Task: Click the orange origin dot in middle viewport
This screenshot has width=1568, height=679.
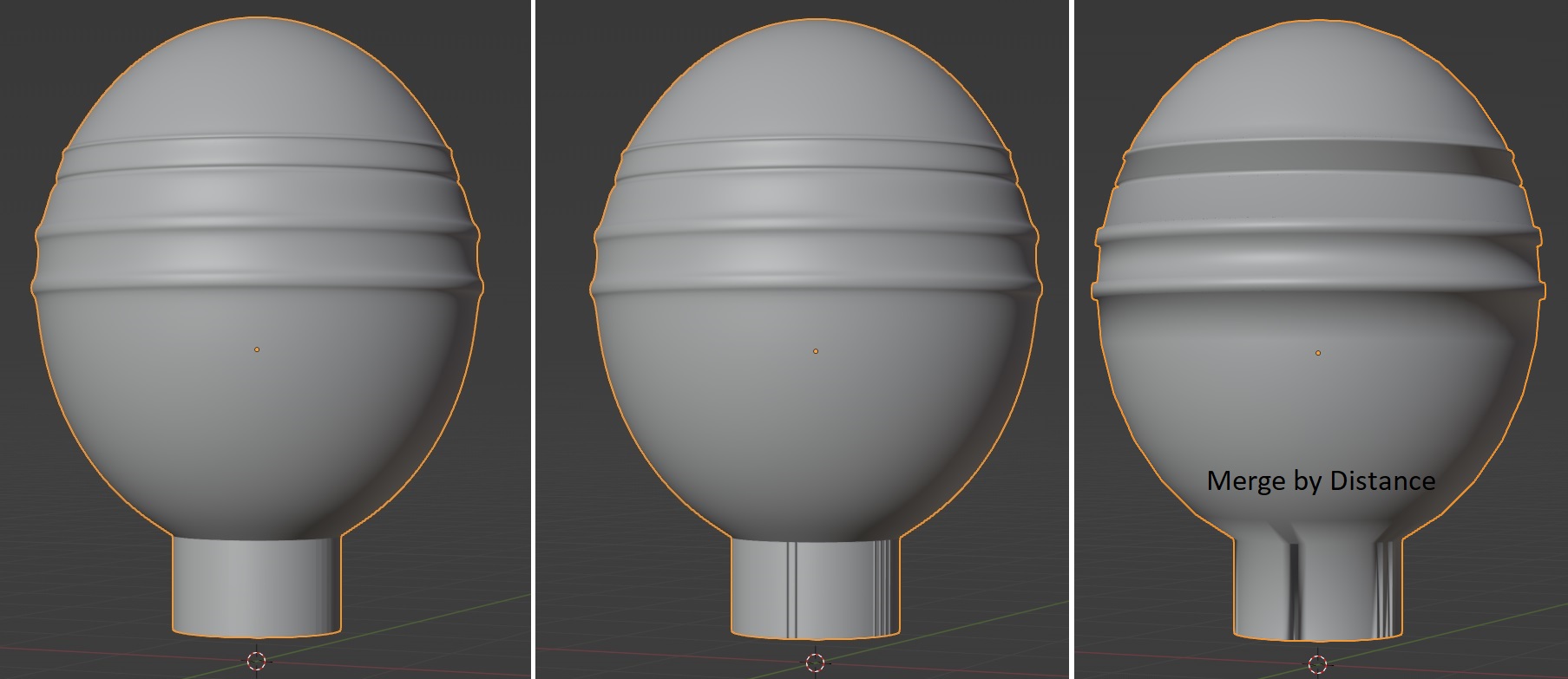Action: click(816, 351)
